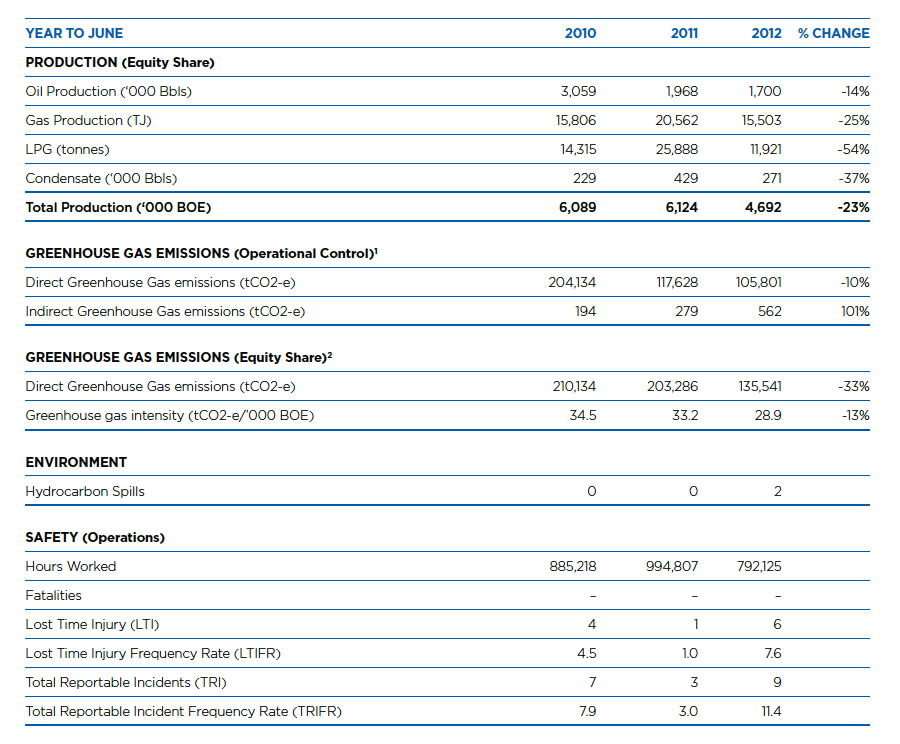Click the 6,124 total production value
The width and height of the screenshot is (900, 744).
[682, 207]
